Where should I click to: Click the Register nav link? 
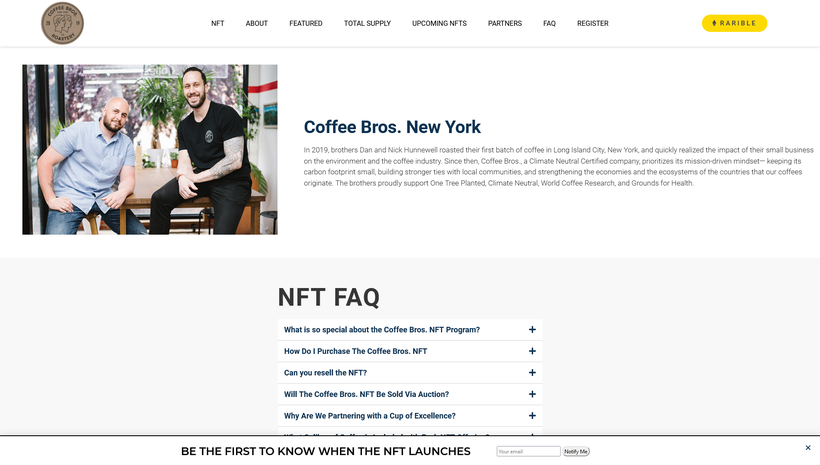click(x=592, y=23)
